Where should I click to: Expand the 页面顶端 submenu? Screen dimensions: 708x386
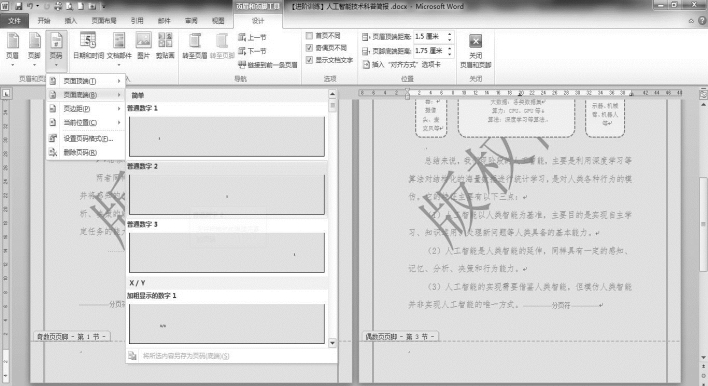pyautogui.click(x=85, y=81)
